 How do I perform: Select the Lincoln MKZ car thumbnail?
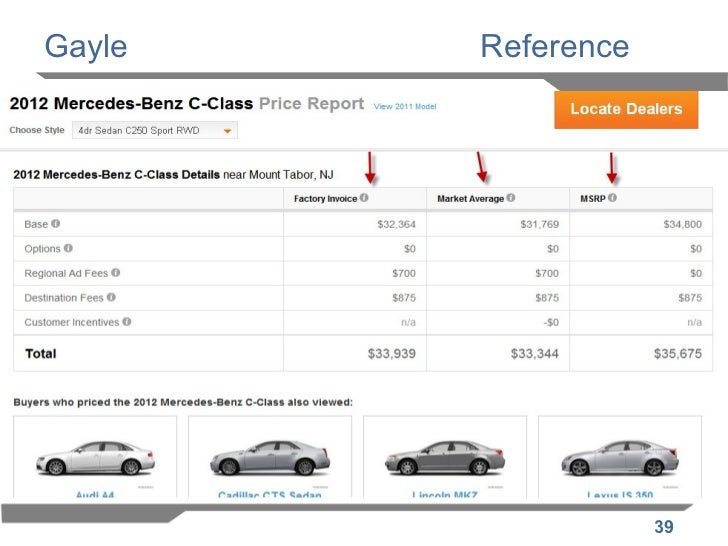pyautogui.click(x=445, y=457)
